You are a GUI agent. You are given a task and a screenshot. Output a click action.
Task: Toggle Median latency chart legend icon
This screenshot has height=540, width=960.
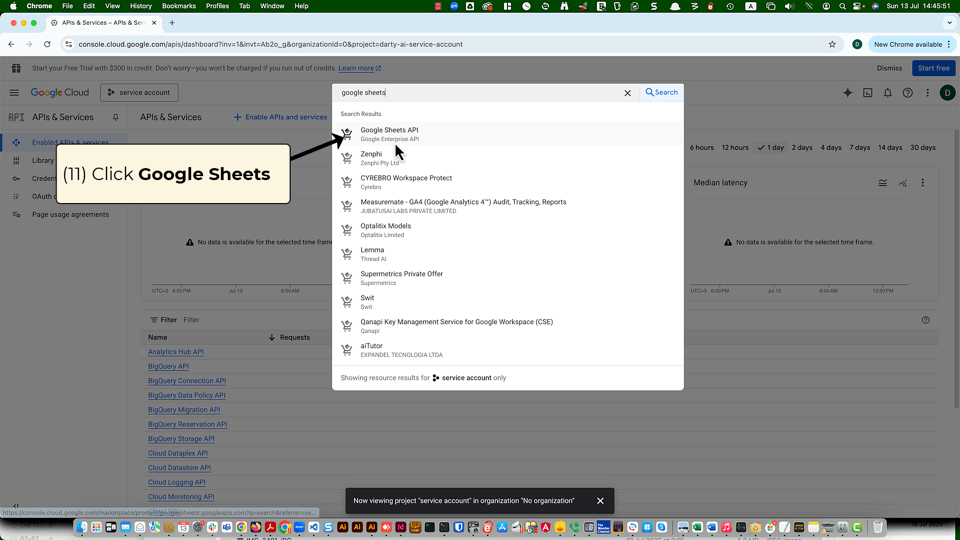point(882,183)
